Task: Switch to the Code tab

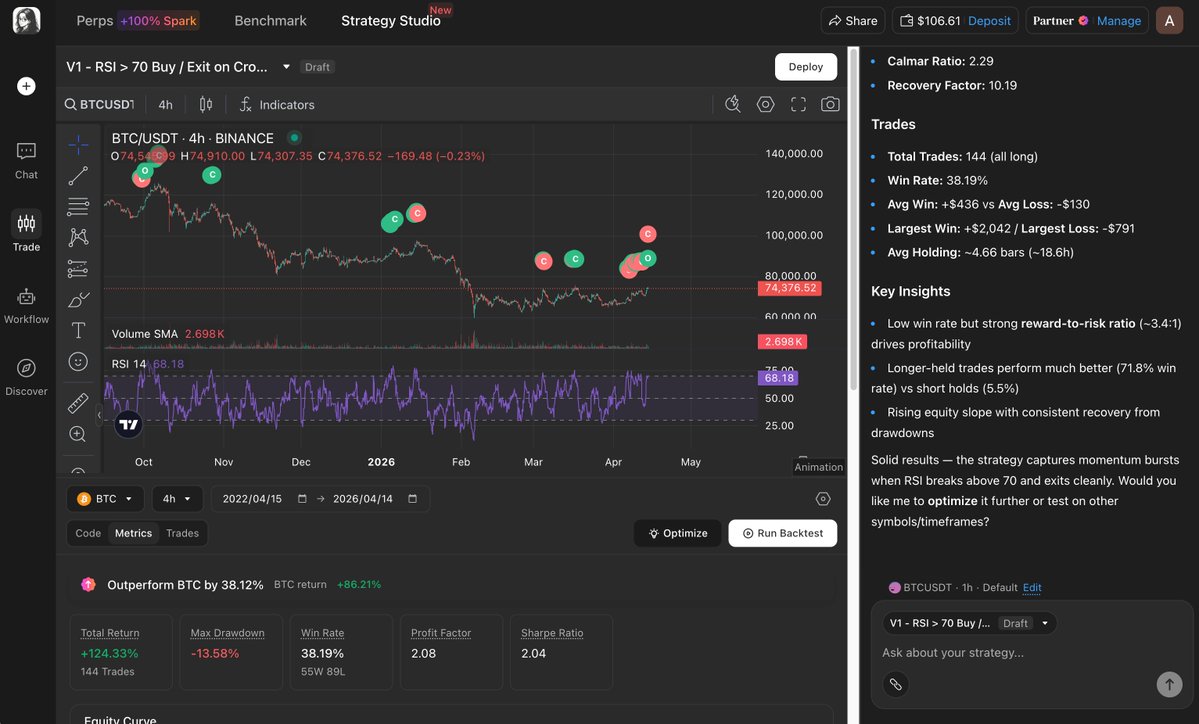Action: (88, 533)
